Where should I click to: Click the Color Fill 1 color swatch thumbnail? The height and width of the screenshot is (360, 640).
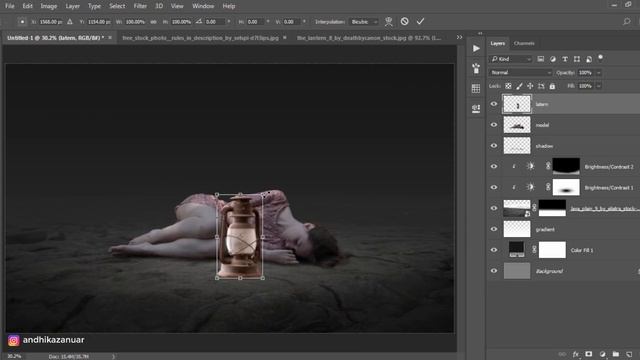click(517, 250)
